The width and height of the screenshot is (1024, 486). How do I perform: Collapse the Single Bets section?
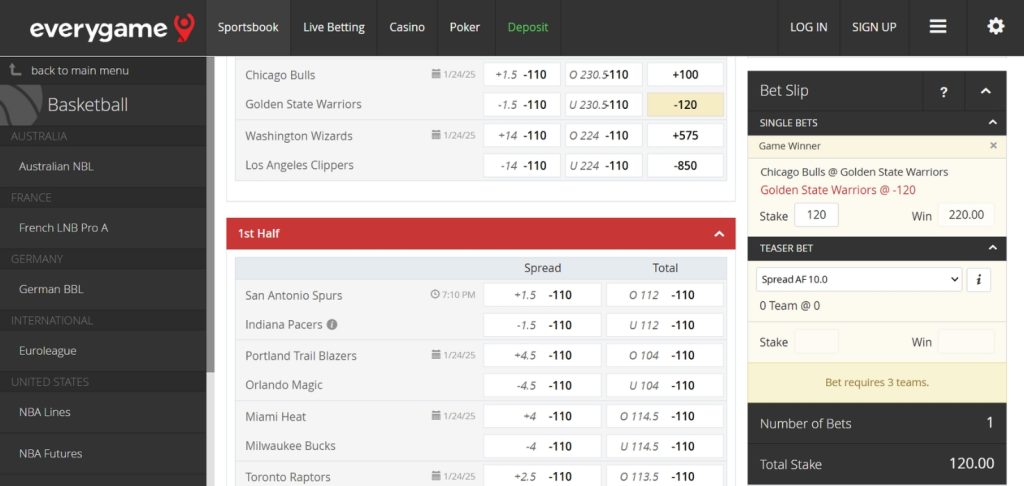pos(993,122)
